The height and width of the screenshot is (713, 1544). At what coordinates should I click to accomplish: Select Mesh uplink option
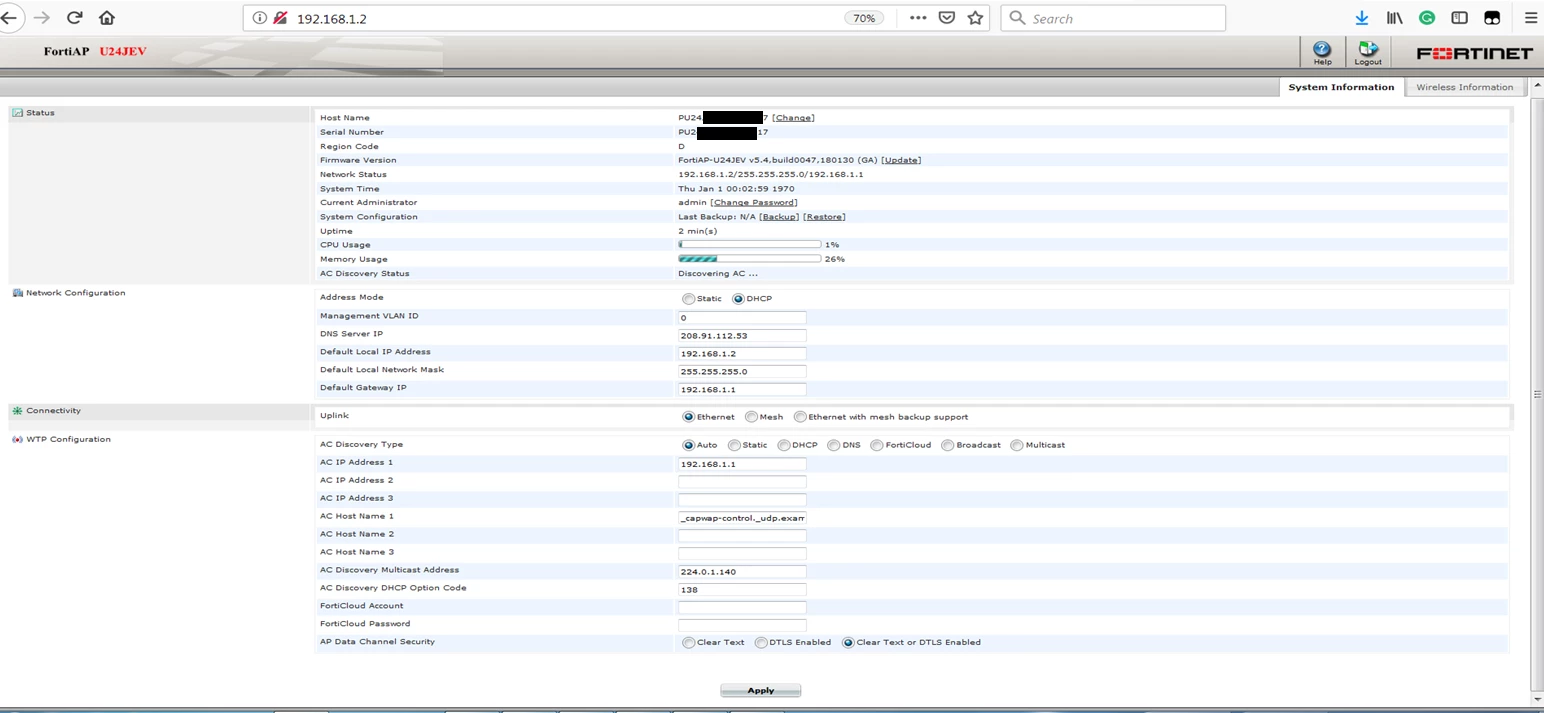point(751,417)
